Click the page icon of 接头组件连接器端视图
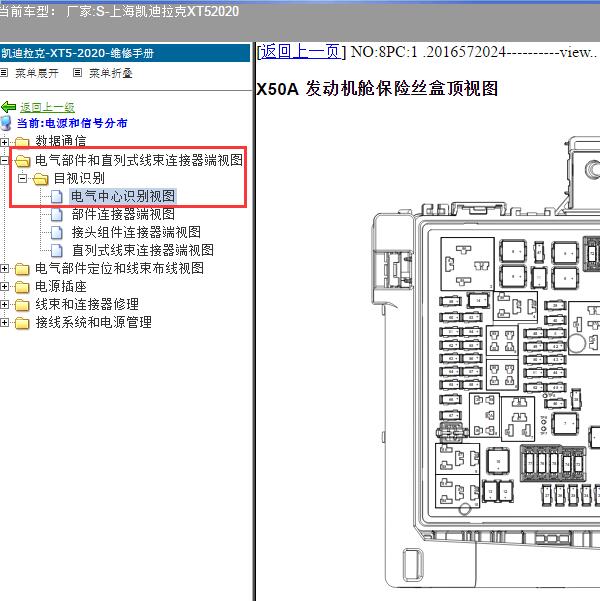The width and height of the screenshot is (600, 601). coord(57,232)
